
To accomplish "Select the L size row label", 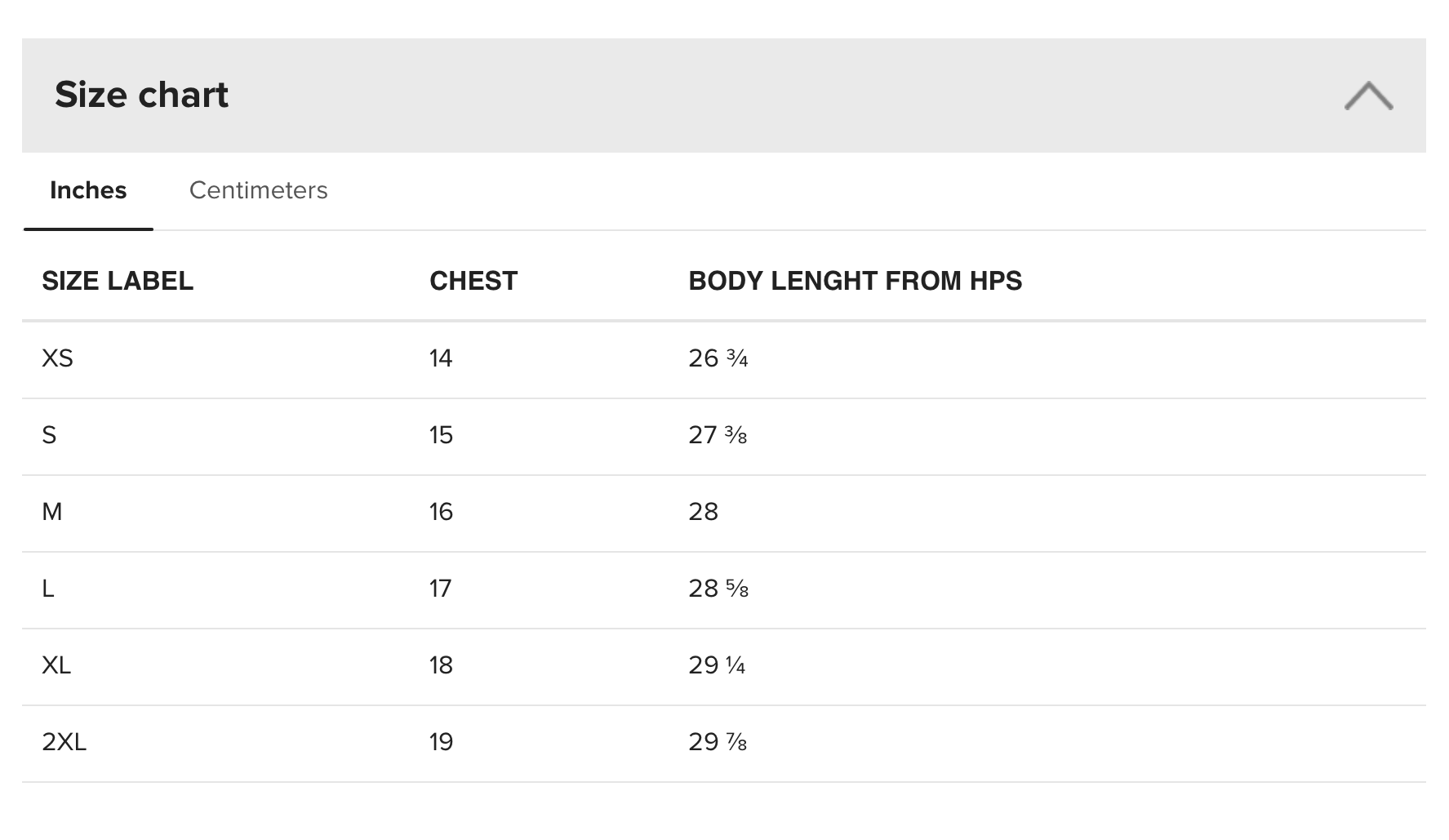I will point(48,589).
